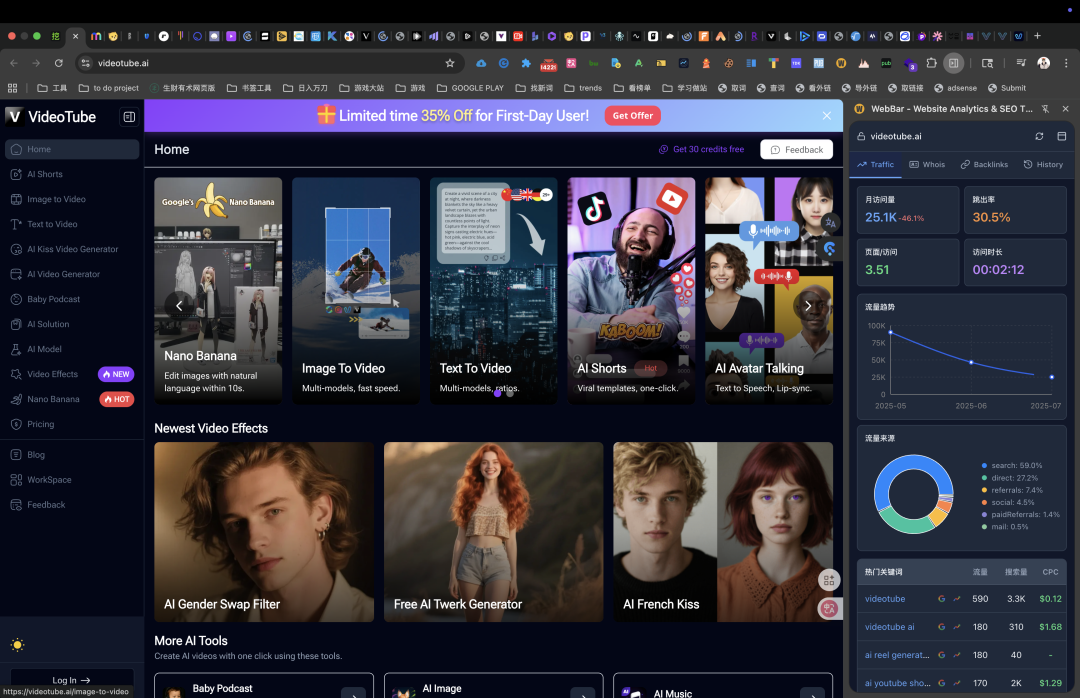Open the AI Shorts feature card
The width and height of the screenshot is (1080, 698).
[x=631, y=290]
